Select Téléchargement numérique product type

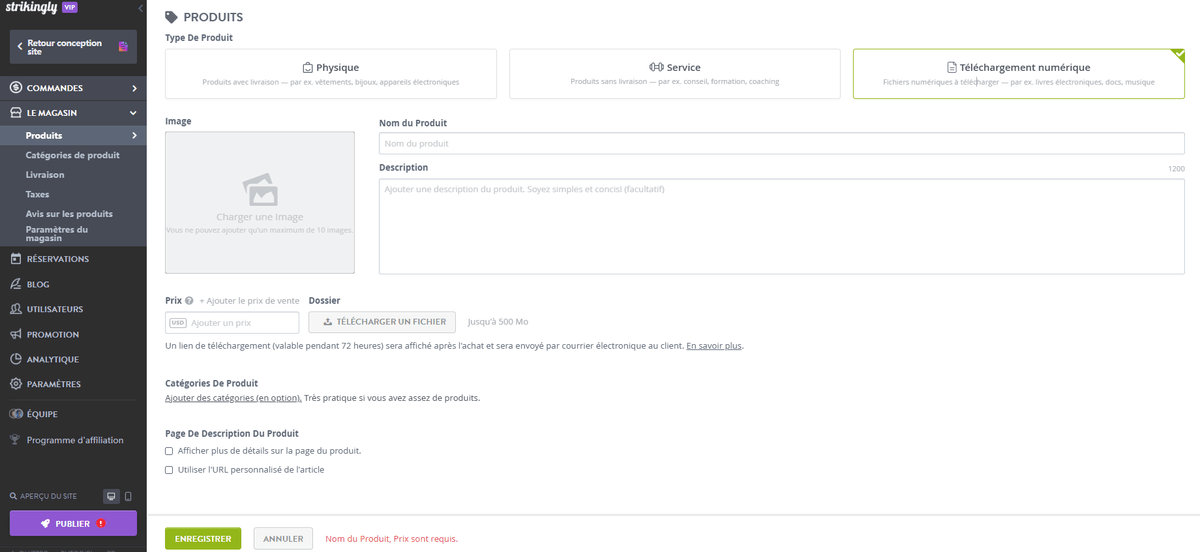(x=1019, y=74)
